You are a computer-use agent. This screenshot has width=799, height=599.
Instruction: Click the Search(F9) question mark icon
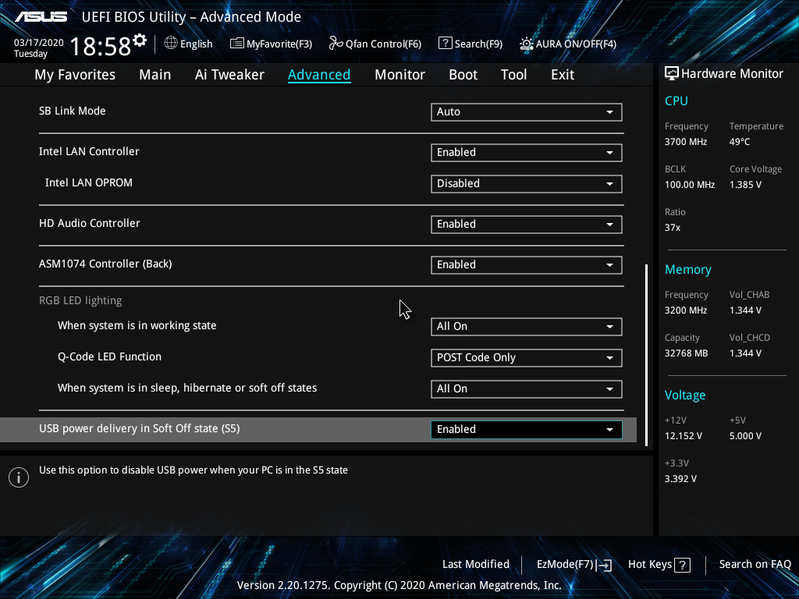click(x=445, y=43)
